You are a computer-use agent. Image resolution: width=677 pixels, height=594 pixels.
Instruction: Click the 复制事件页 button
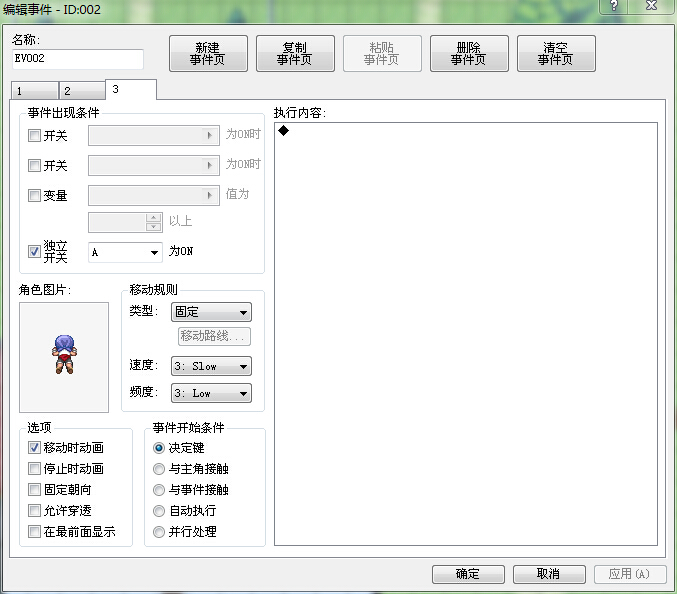coord(295,54)
